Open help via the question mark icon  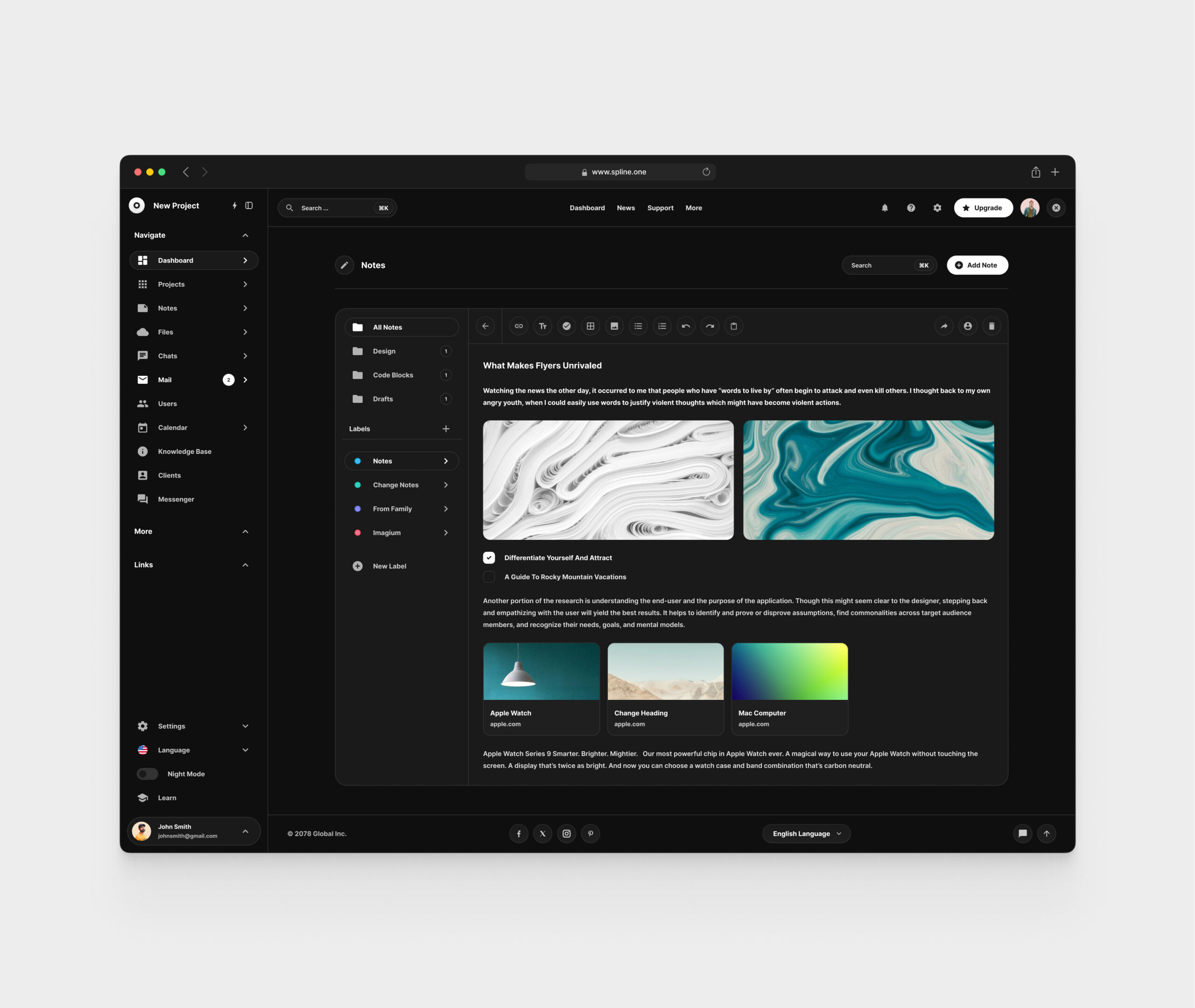click(x=911, y=208)
